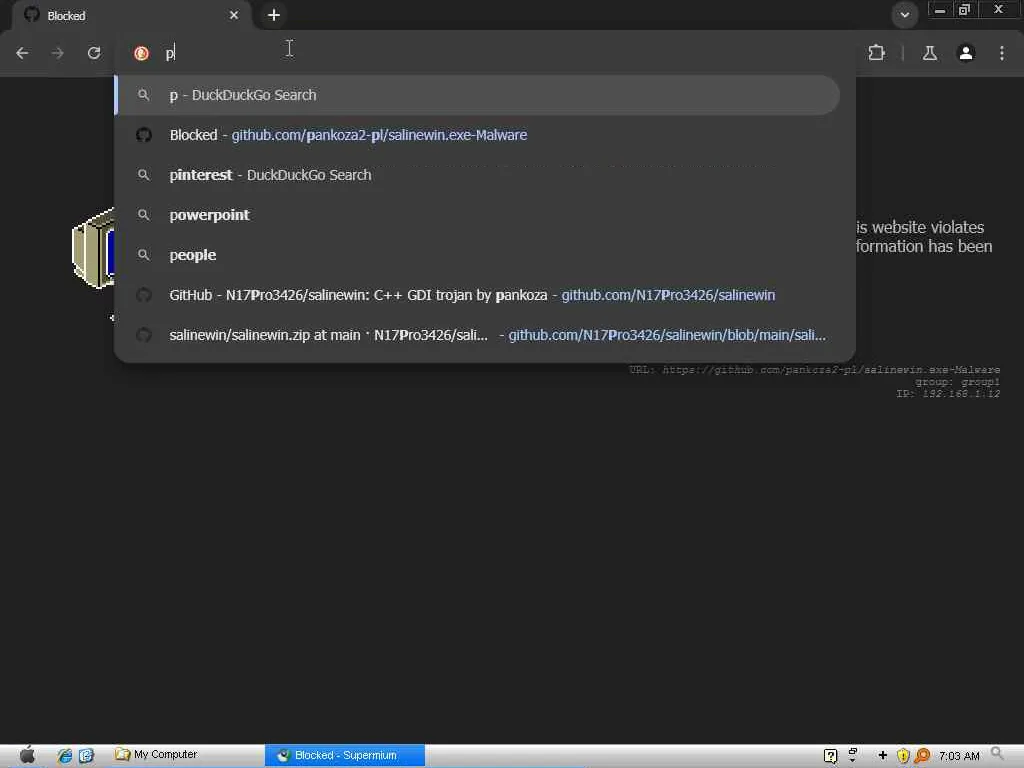Click the second quick launch icon after Internet Explorer
The width and height of the screenshot is (1024, 768).
(86, 756)
